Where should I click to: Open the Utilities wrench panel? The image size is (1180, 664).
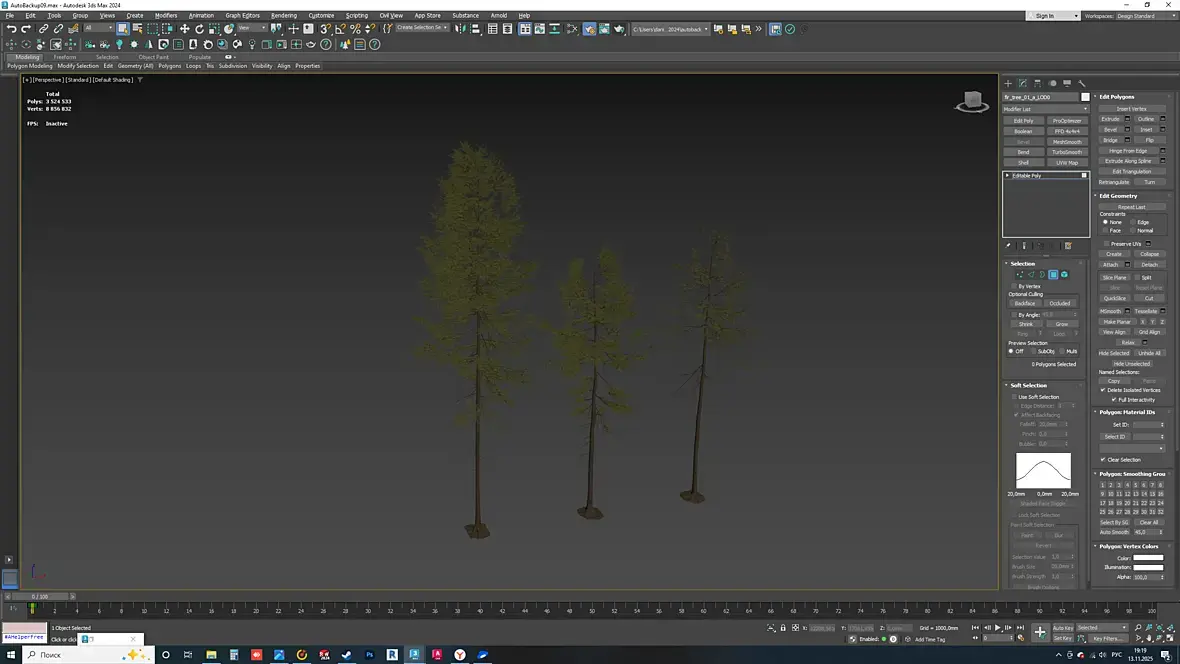[x=1082, y=83]
